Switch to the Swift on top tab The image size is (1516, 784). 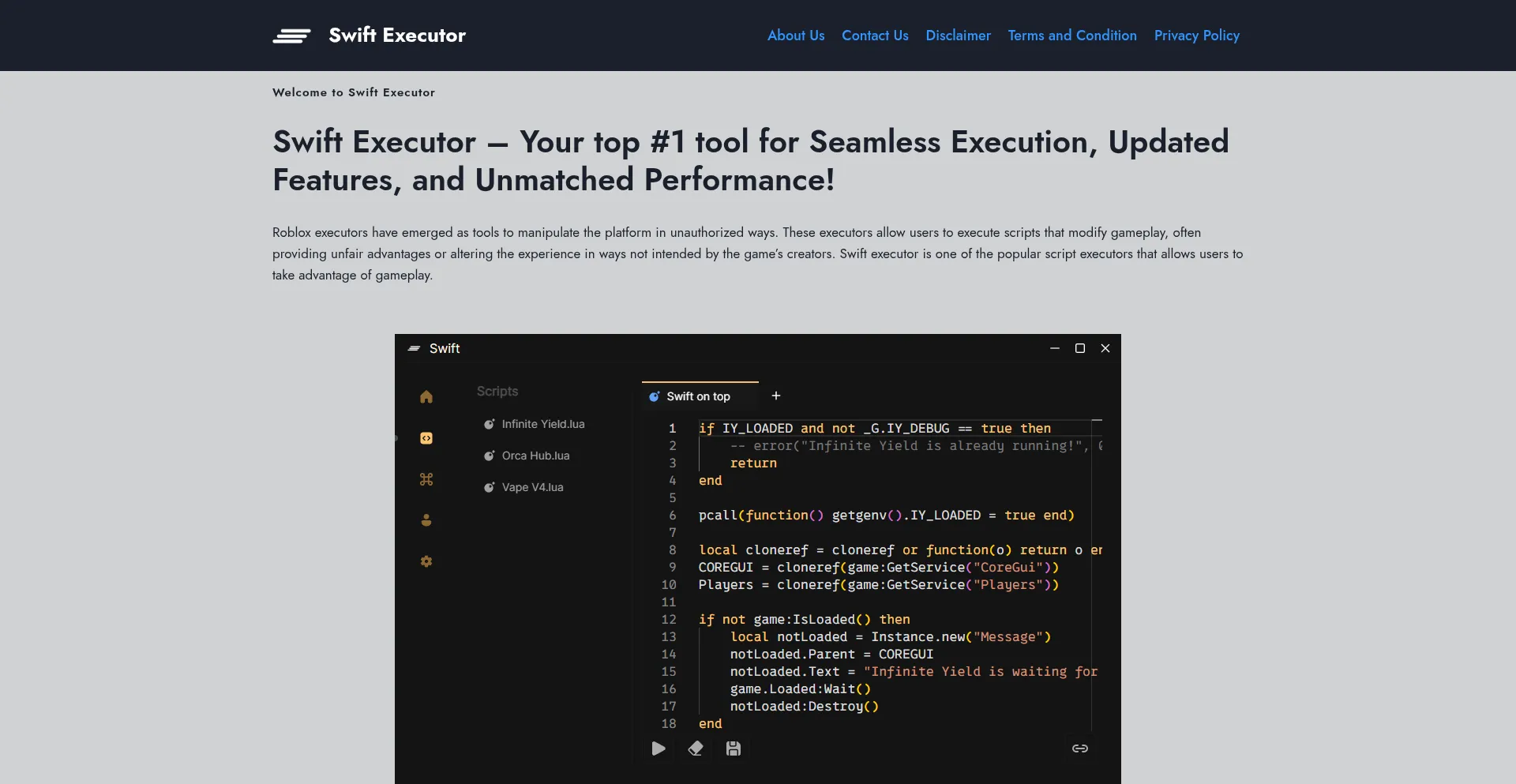[x=698, y=396]
